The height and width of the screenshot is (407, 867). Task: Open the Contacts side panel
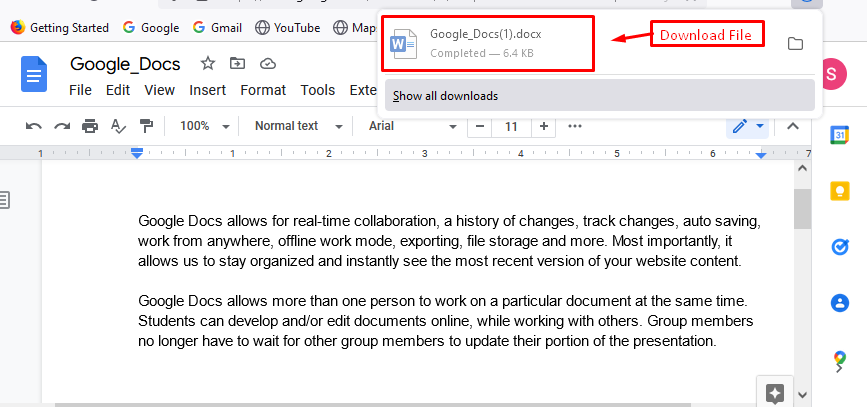[839, 303]
